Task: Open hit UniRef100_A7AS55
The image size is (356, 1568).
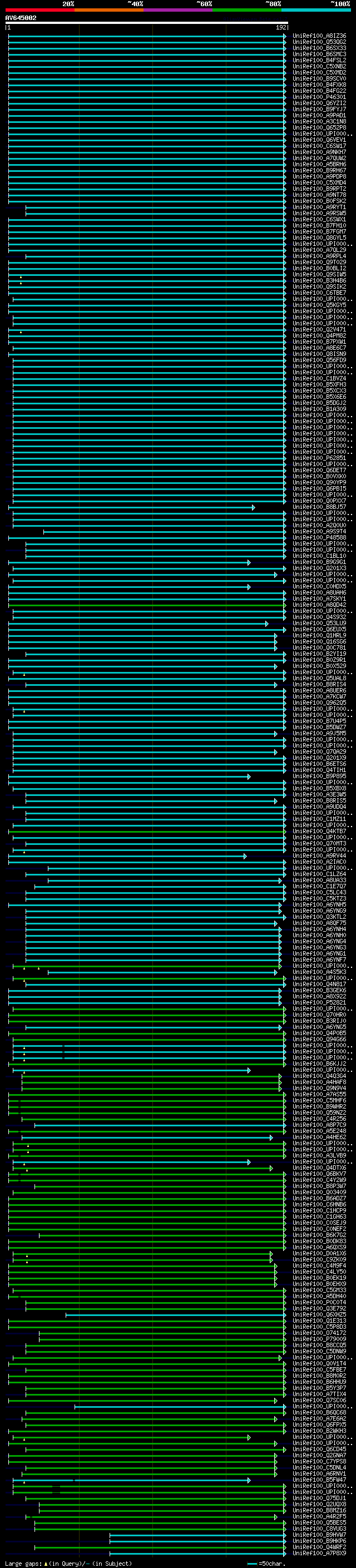Action: coord(319,1095)
